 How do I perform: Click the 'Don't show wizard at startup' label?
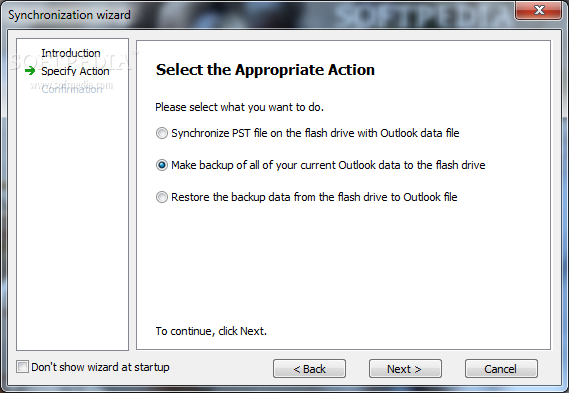[101, 367]
